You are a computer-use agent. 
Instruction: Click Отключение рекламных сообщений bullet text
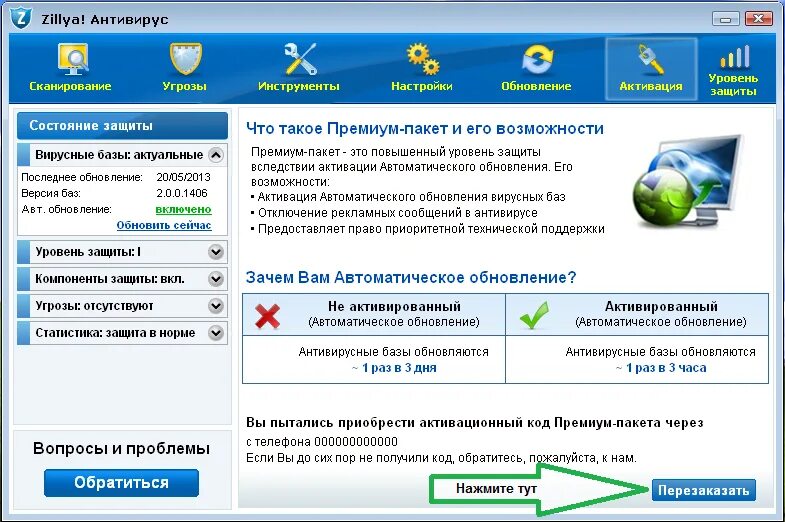click(398, 213)
